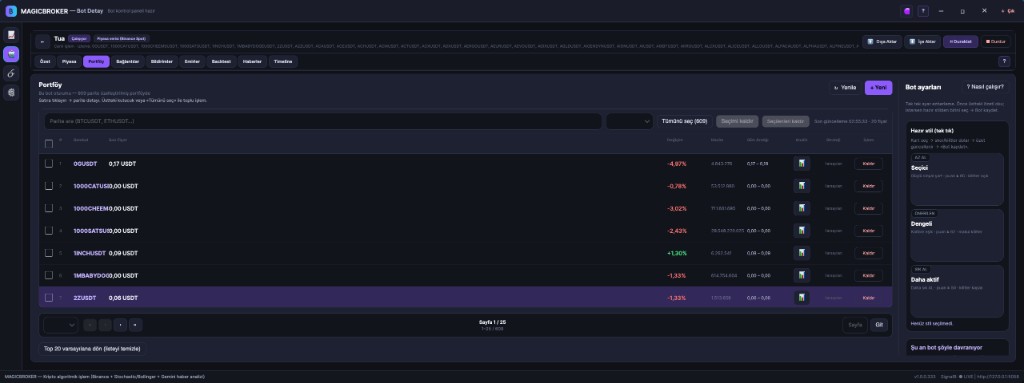Check the 1000CAT row checkbox
This screenshot has height=383, width=1024.
tap(49, 186)
